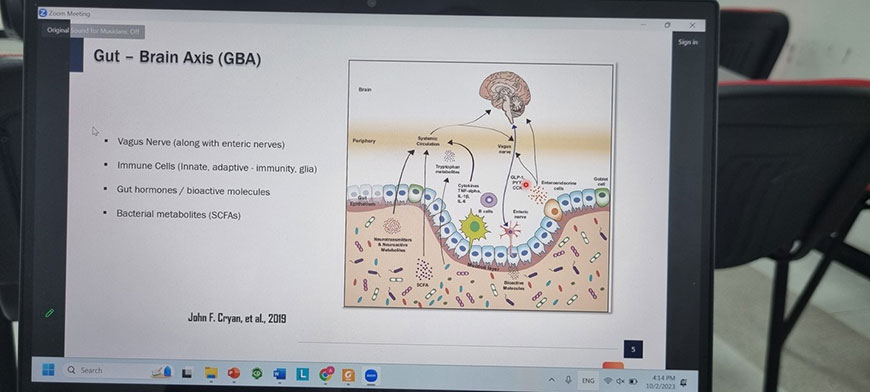Open the ENG language selector
The image size is (870, 392).
coord(588,381)
